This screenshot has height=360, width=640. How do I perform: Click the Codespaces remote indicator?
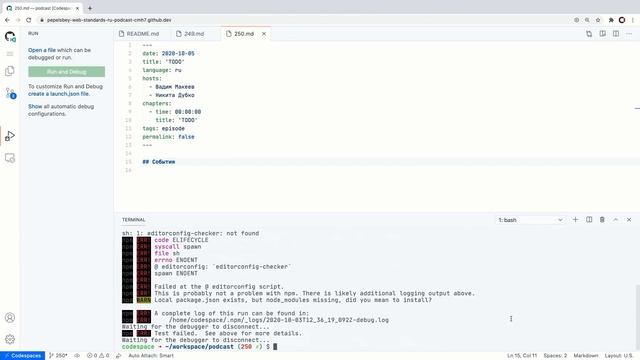(22, 356)
